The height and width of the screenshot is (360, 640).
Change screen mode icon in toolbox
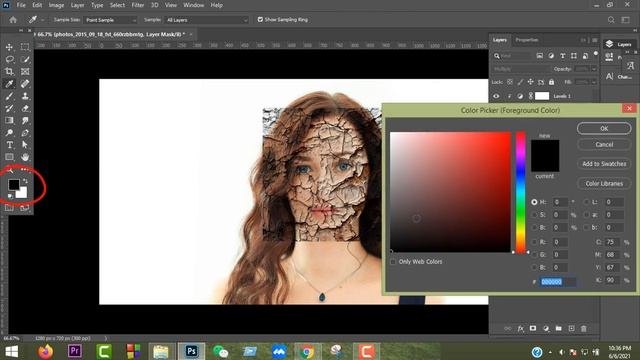(x=25, y=208)
